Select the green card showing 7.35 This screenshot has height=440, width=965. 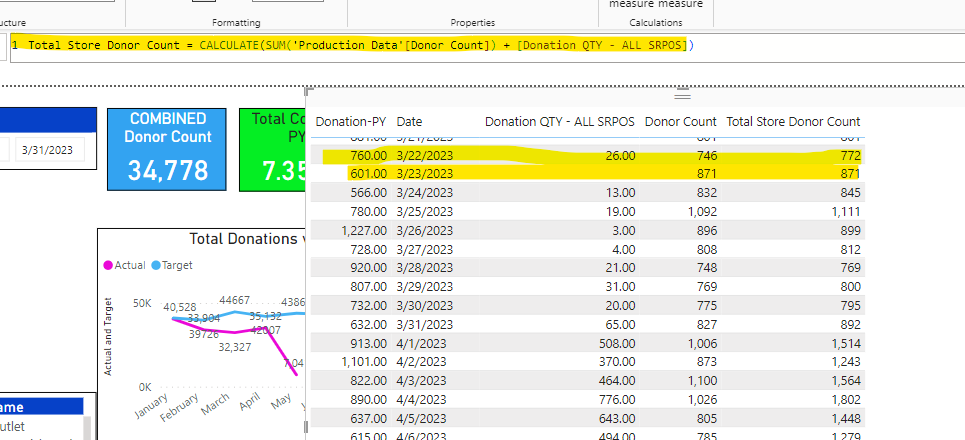click(273, 150)
